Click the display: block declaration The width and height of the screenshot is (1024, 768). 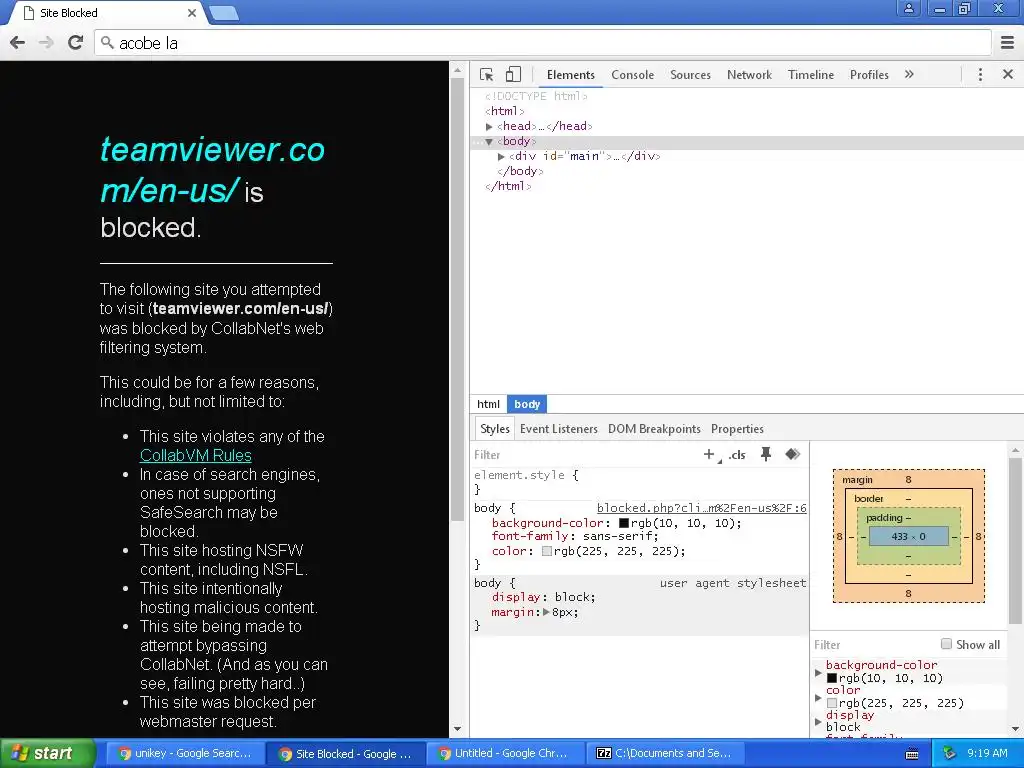(543, 597)
